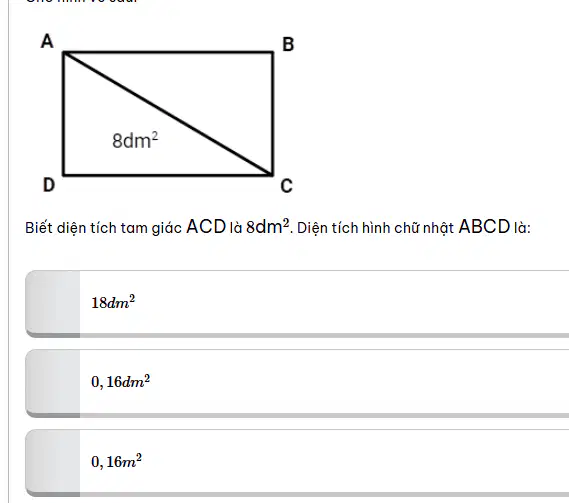Choose the answer option 0,16dm²

click(297, 383)
